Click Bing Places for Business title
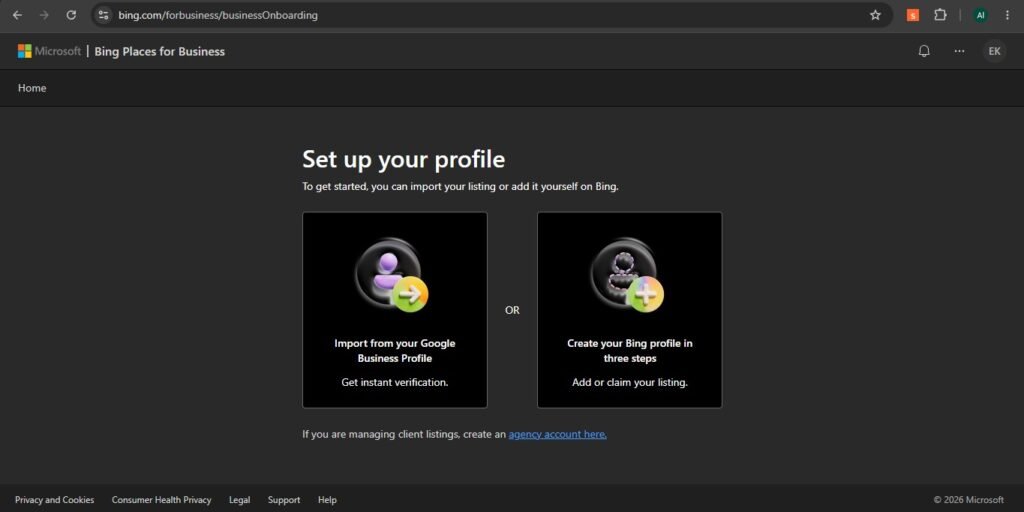 159,52
